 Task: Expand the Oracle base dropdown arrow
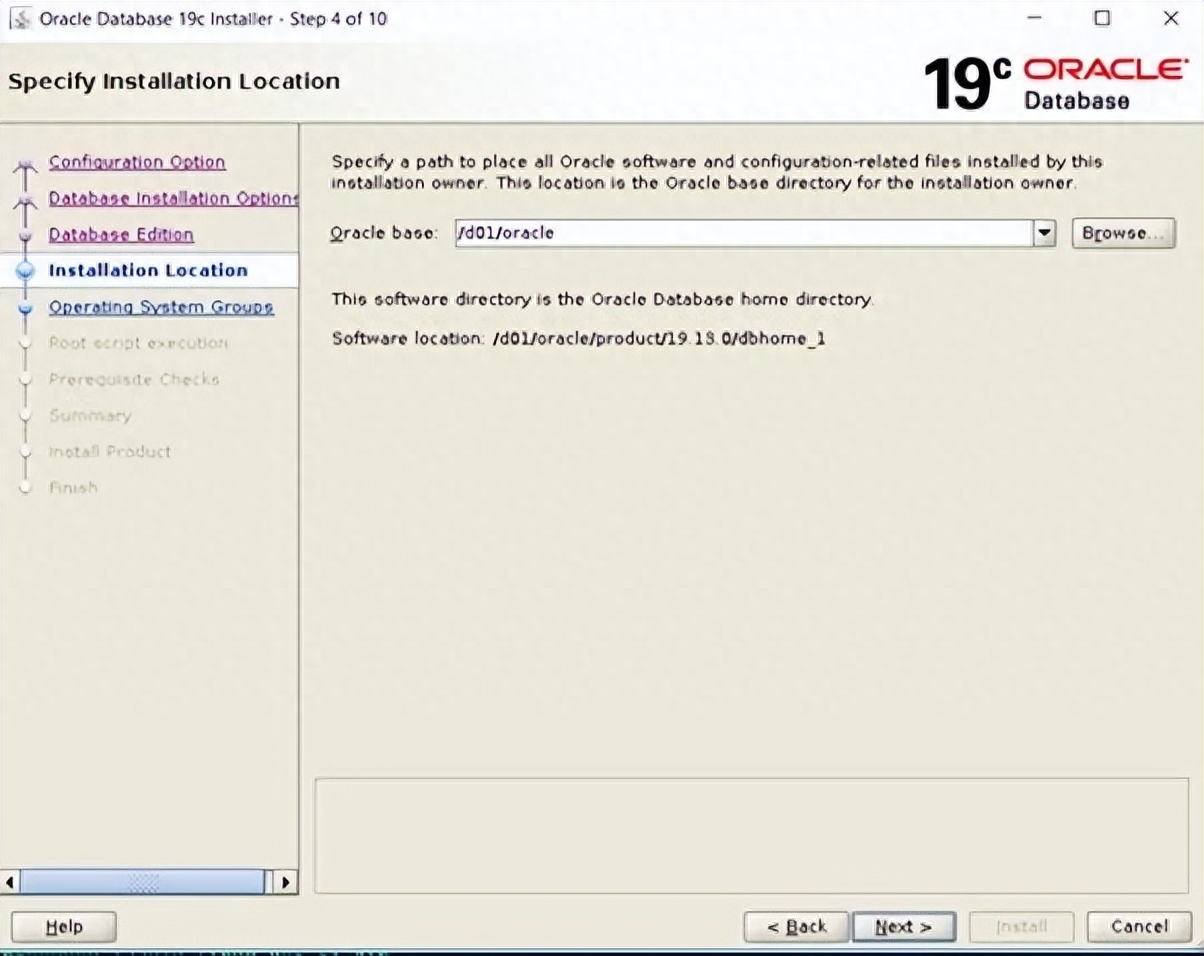pyautogui.click(x=1044, y=233)
